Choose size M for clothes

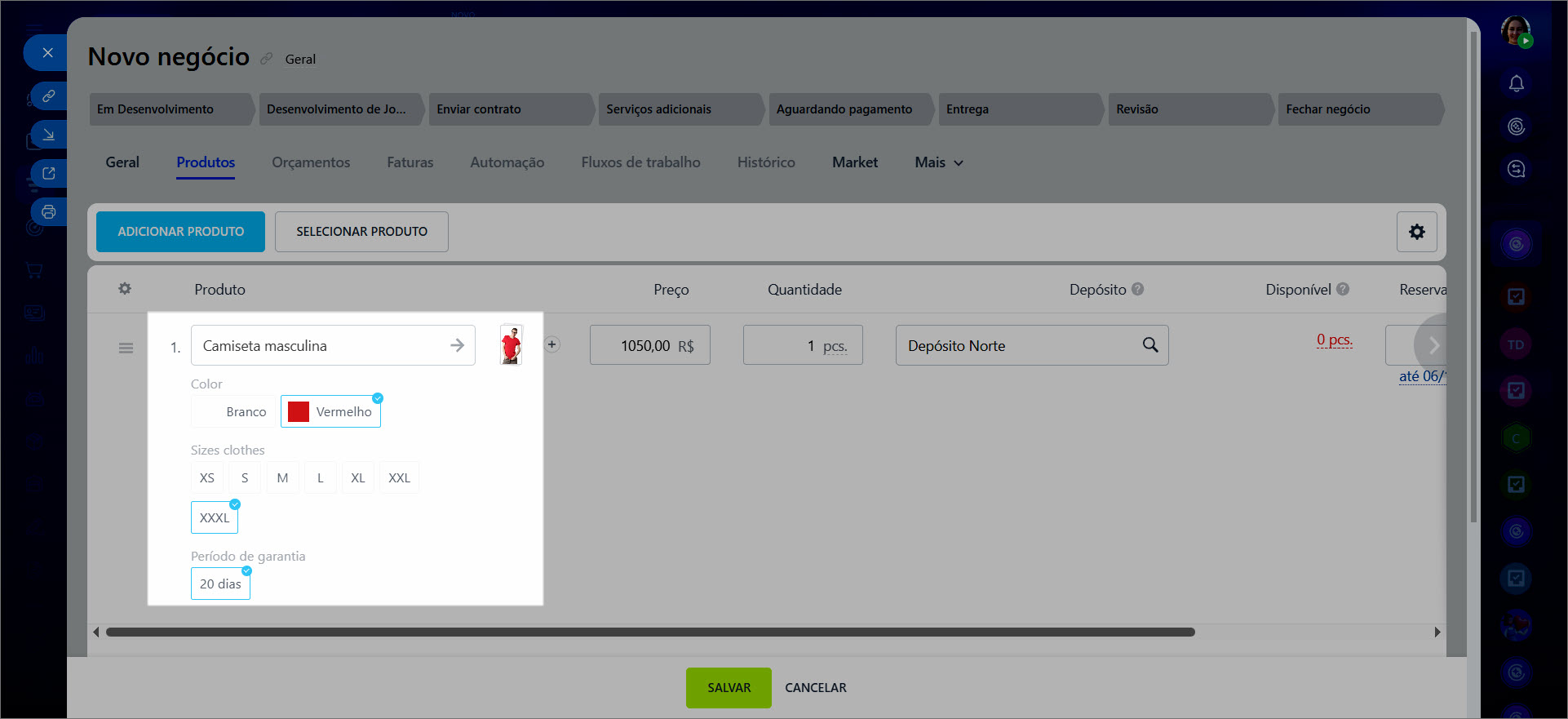coord(282,478)
